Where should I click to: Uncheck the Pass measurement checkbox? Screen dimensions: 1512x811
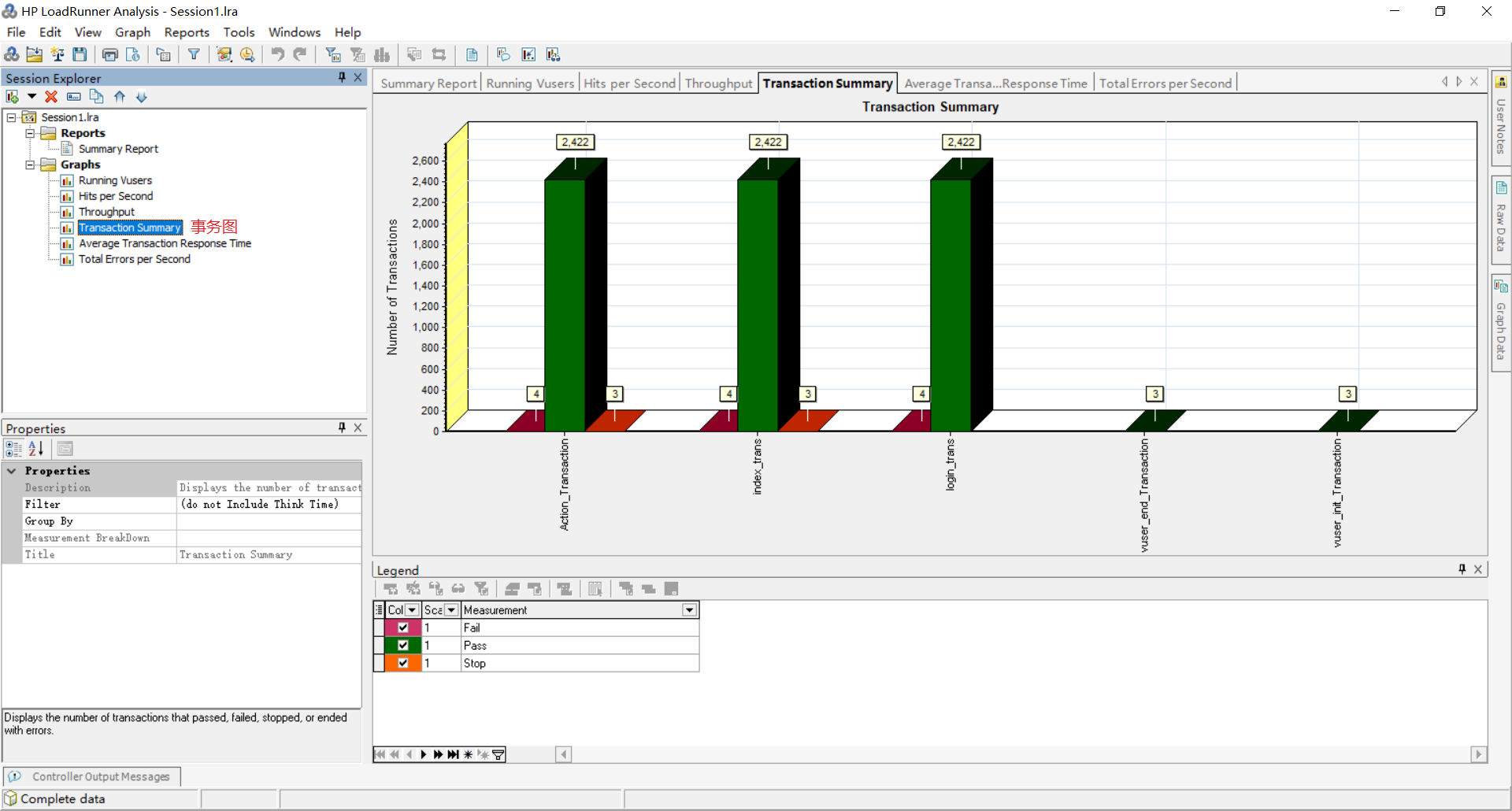[x=403, y=645]
